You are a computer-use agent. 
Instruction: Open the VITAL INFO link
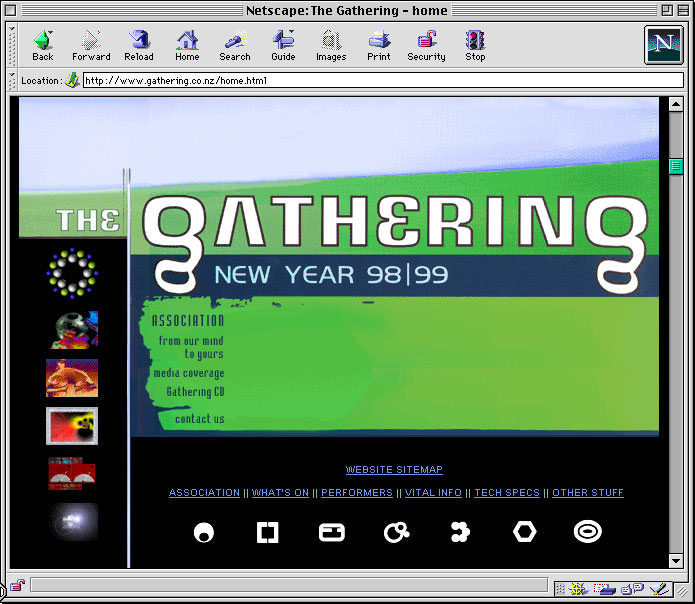pos(433,493)
